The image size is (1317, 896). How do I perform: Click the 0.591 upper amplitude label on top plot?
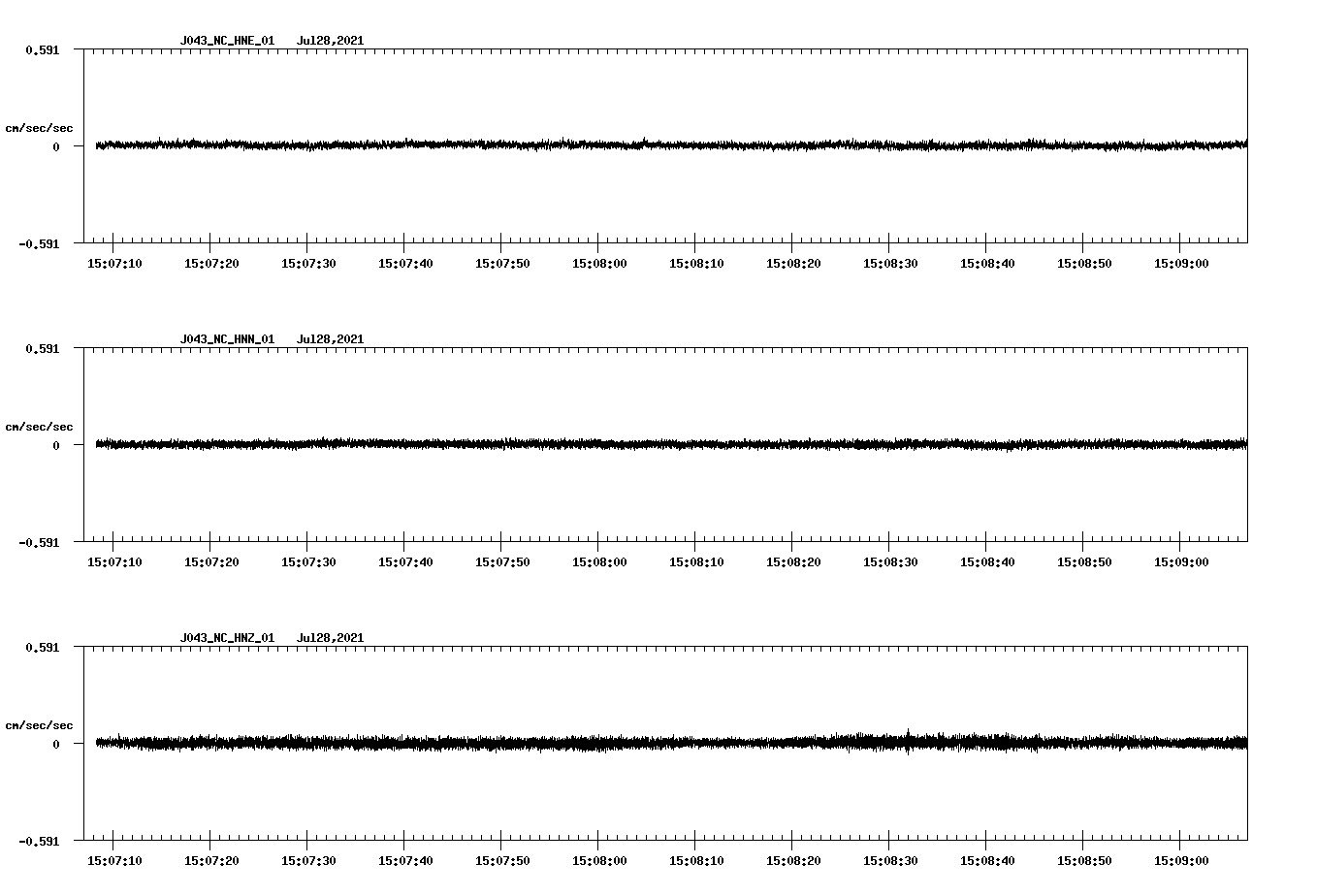[x=43, y=48]
